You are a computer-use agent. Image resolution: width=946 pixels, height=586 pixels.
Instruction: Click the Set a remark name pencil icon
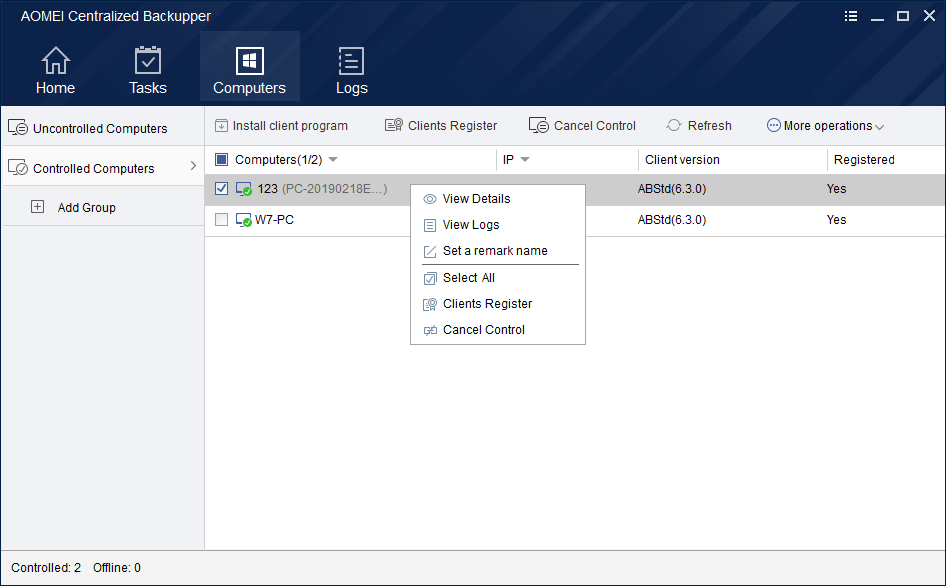coord(430,251)
